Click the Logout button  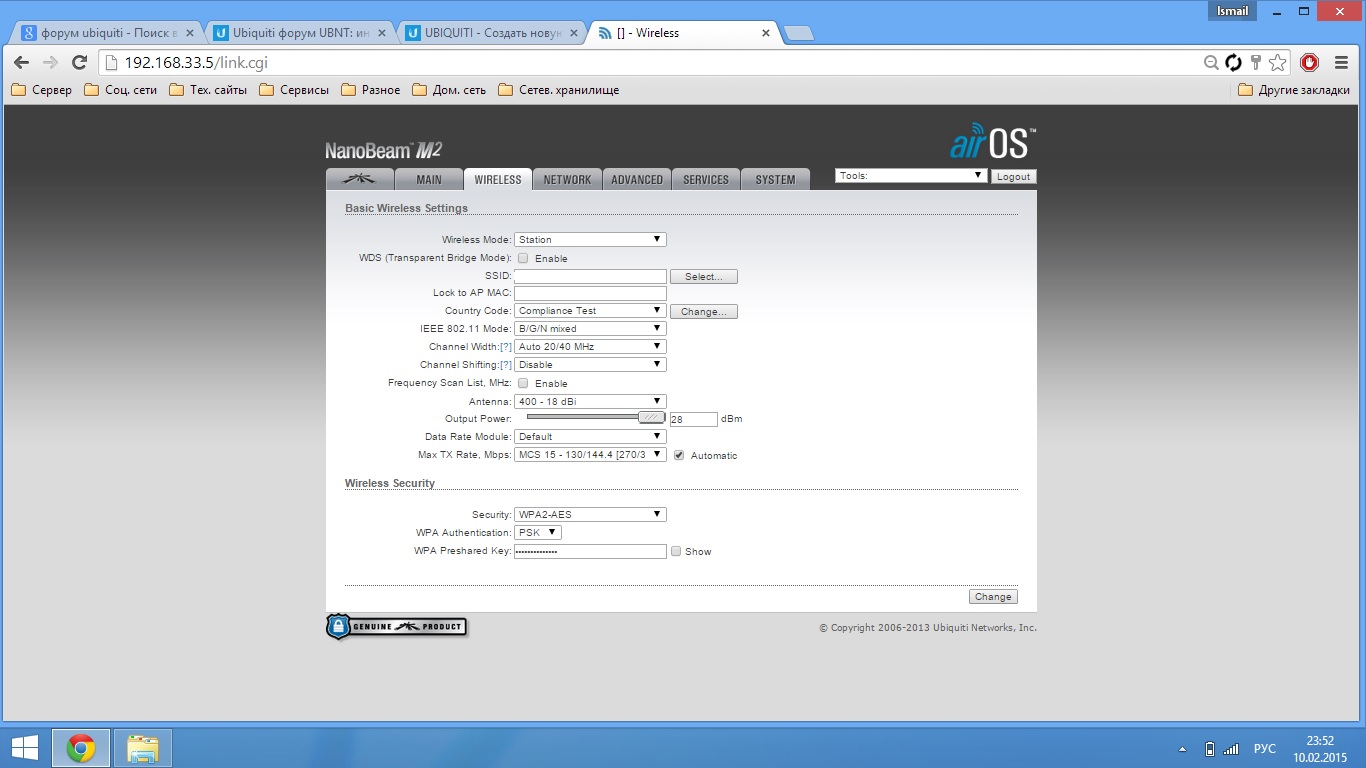coord(1013,177)
